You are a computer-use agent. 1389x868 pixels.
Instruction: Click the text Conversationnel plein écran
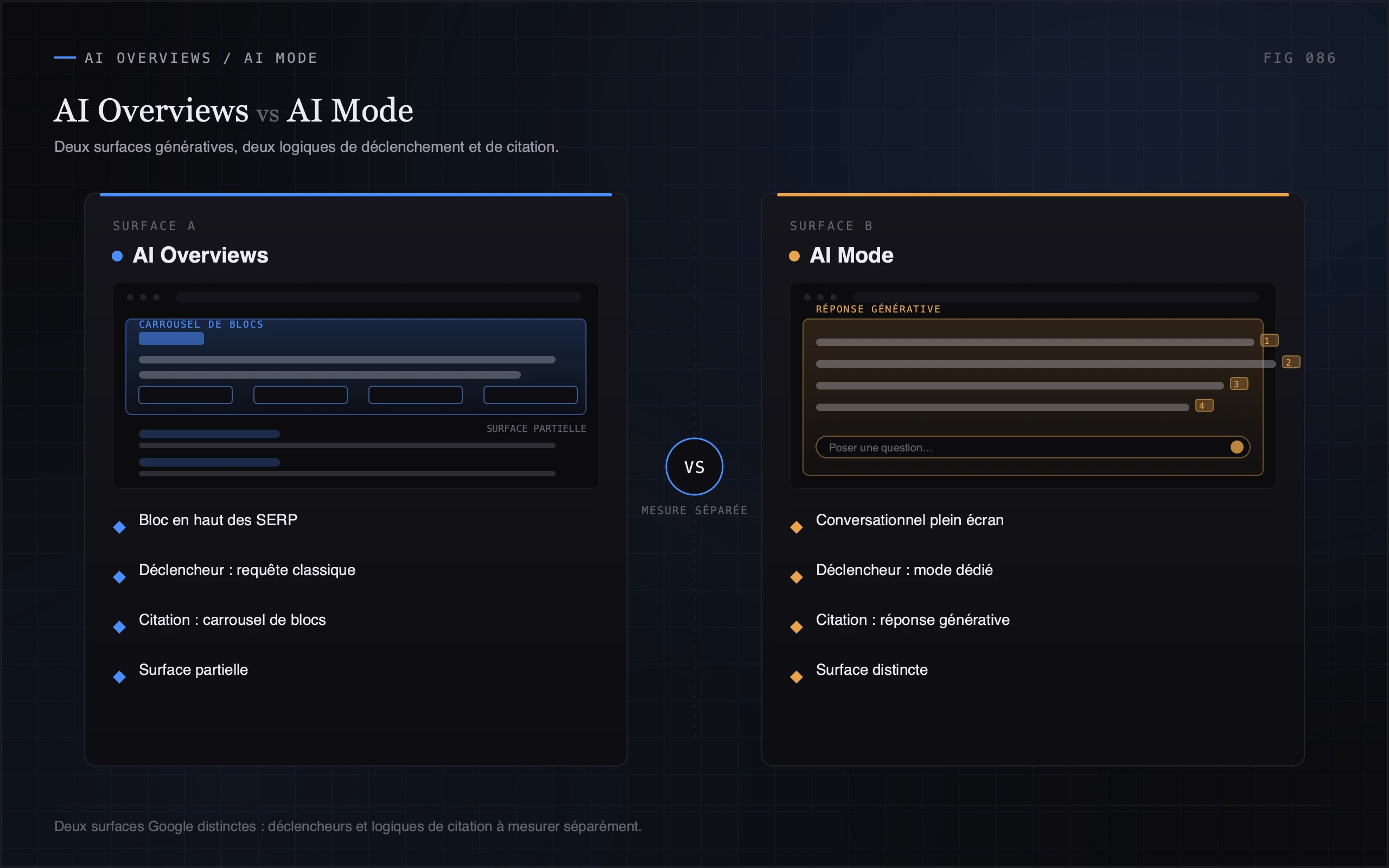point(910,520)
